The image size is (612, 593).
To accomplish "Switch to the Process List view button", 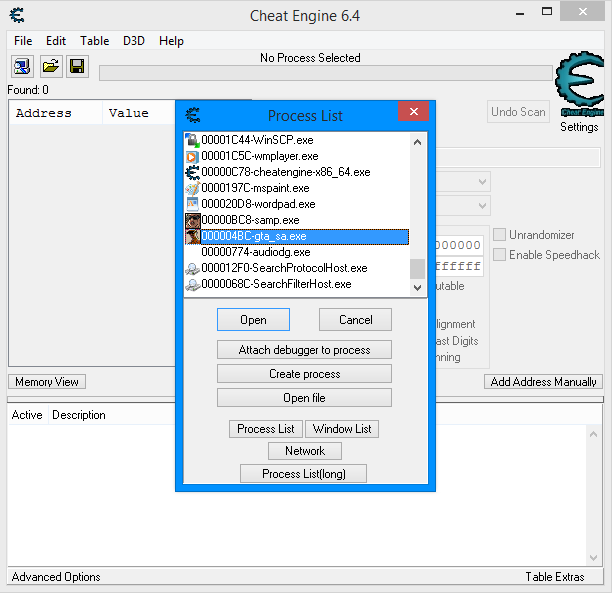I will 266,429.
